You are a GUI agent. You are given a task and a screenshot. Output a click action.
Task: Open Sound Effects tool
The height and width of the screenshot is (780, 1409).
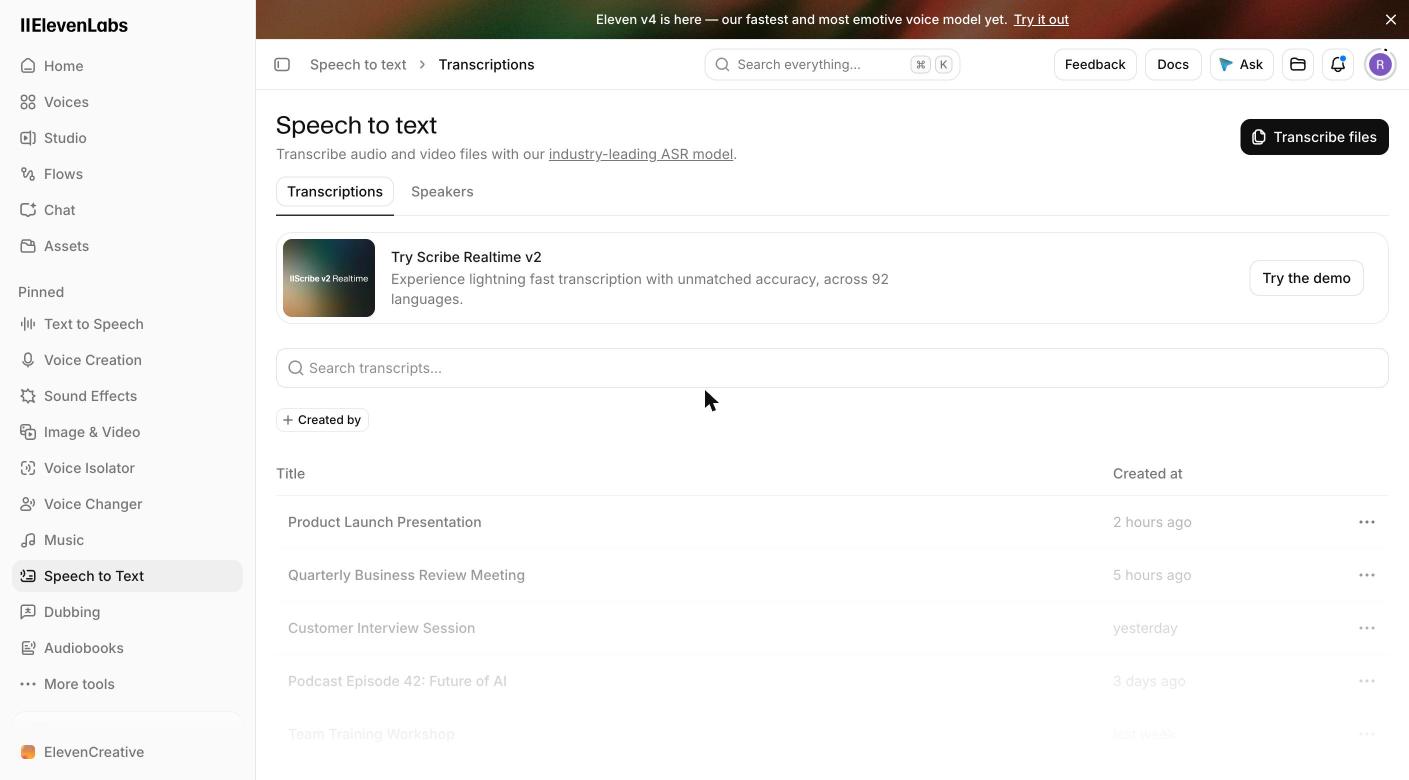coord(127,396)
